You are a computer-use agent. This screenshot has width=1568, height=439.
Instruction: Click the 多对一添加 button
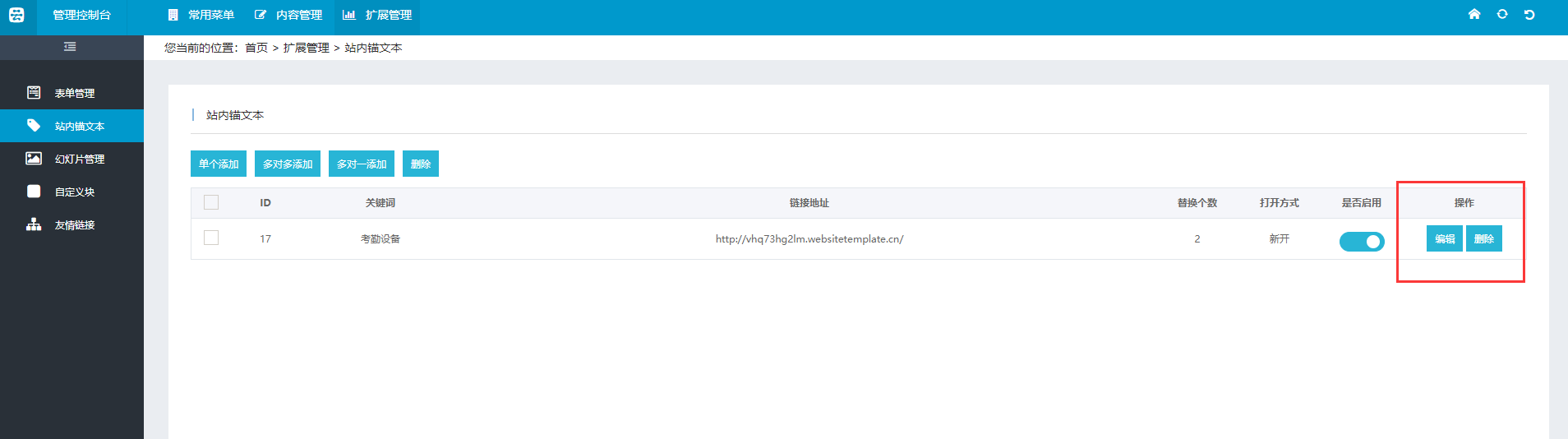click(x=362, y=164)
